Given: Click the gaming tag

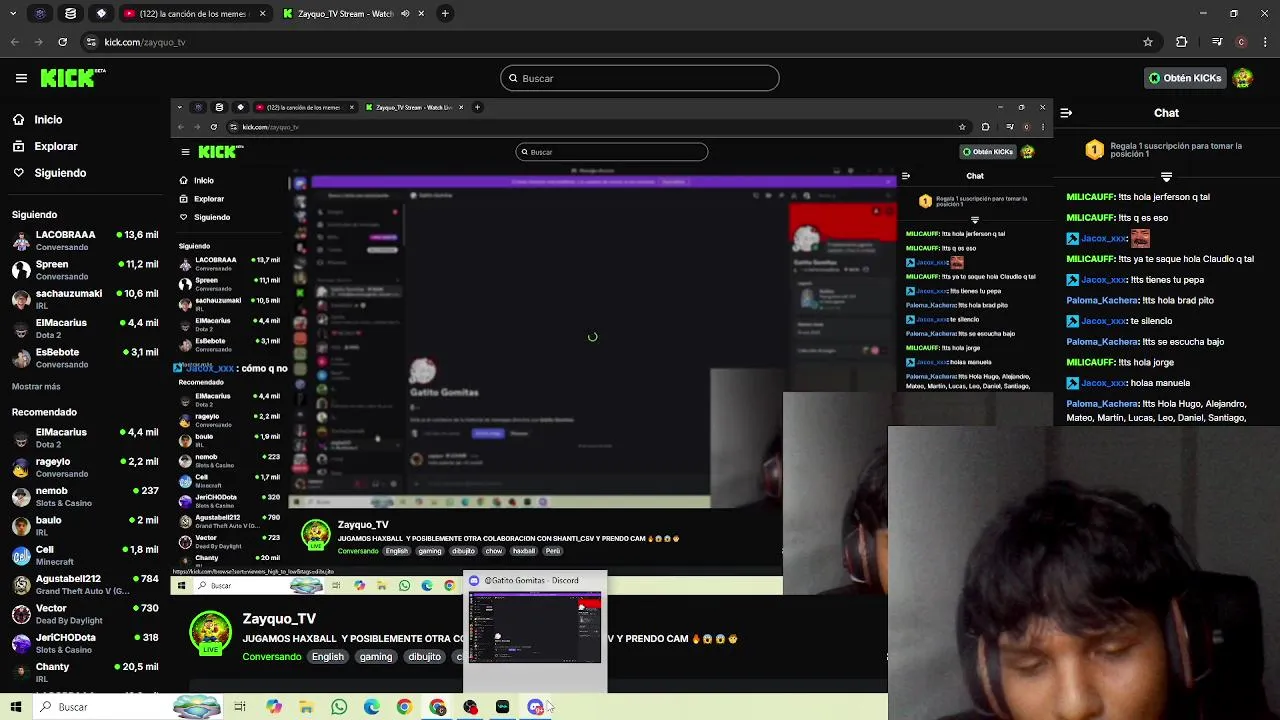Looking at the screenshot, I should pos(376,657).
